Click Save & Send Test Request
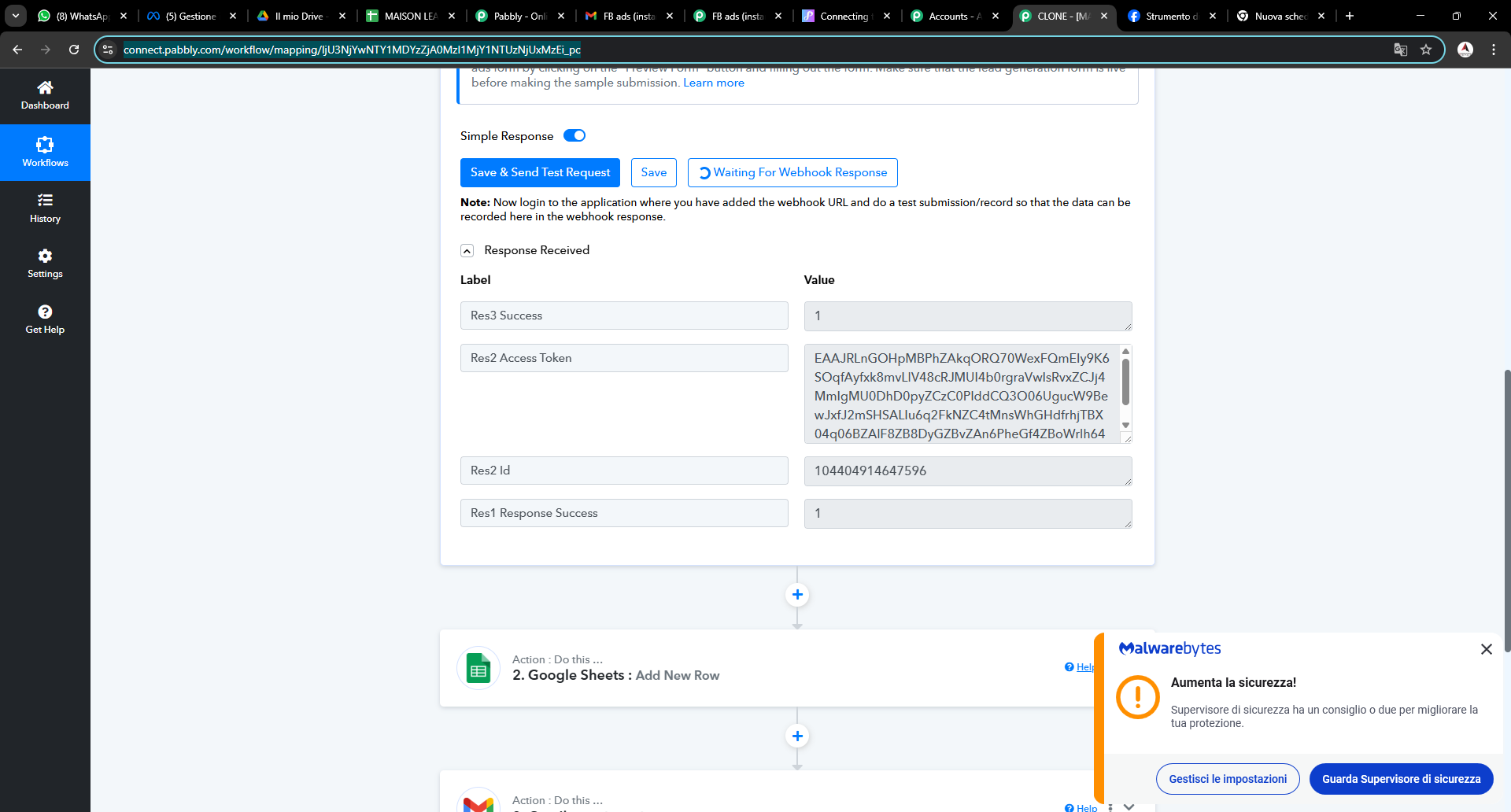1511x812 pixels. (x=540, y=172)
